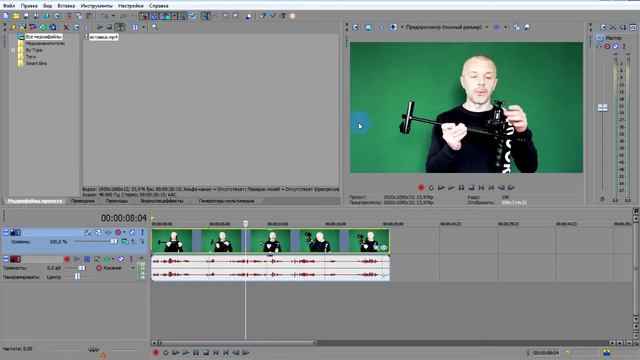640x360 pixels.
Task: Undo the last action from the toolbar
Action: (104, 16)
